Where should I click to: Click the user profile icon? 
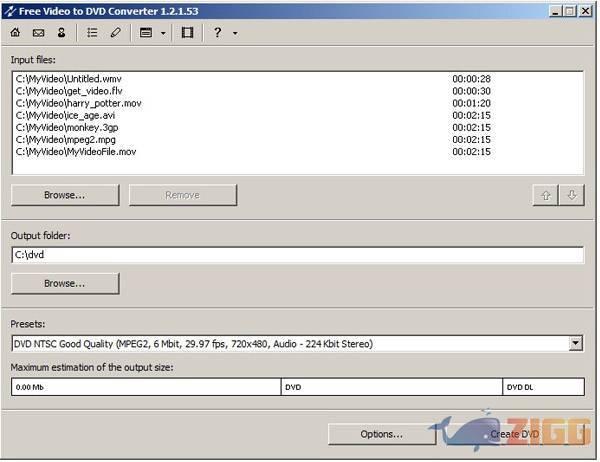(x=61, y=33)
